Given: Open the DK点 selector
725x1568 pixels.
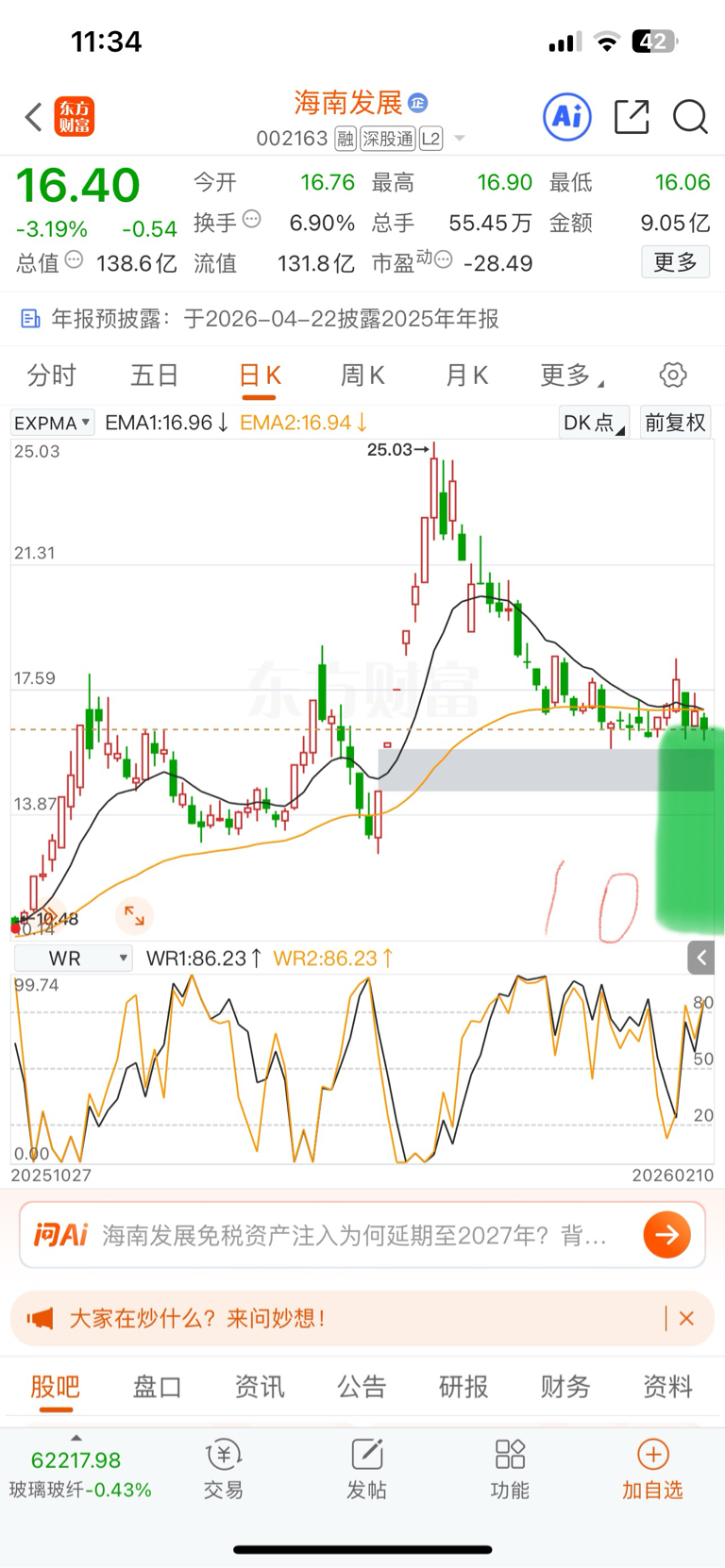Looking at the screenshot, I should (594, 423).
